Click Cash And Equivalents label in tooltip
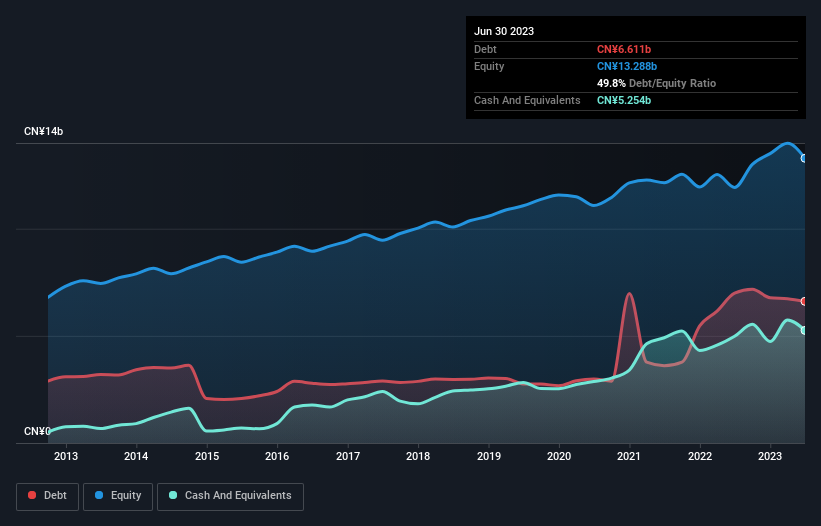This screenshot has height=526, width=821. (527, 100)
